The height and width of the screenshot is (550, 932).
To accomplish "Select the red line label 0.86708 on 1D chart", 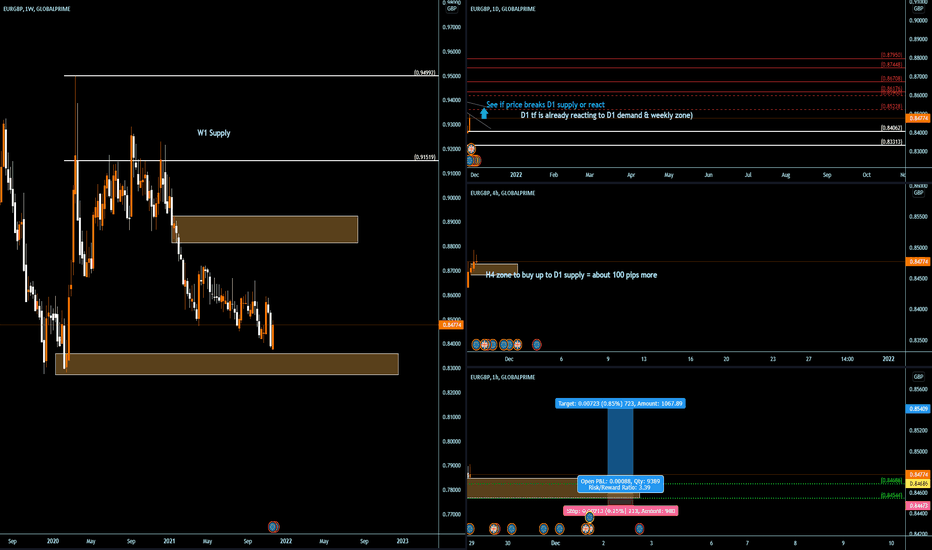I will click(892, 78).
